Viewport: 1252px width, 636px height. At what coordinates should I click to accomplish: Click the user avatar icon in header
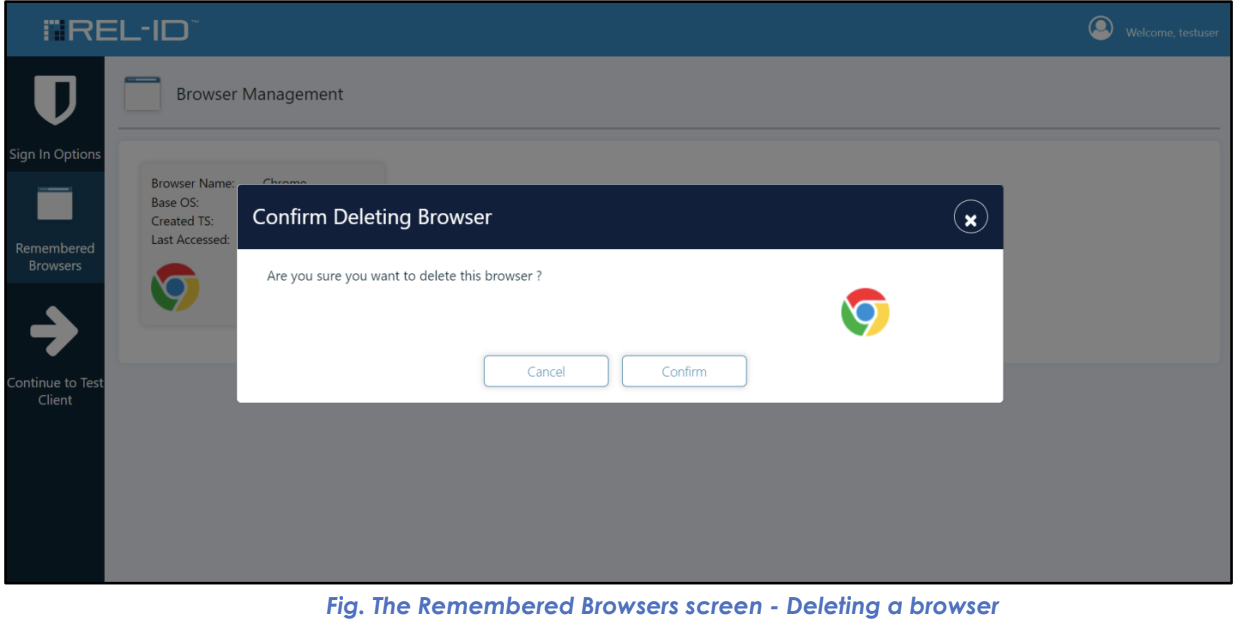click(x=1101, y=28)
